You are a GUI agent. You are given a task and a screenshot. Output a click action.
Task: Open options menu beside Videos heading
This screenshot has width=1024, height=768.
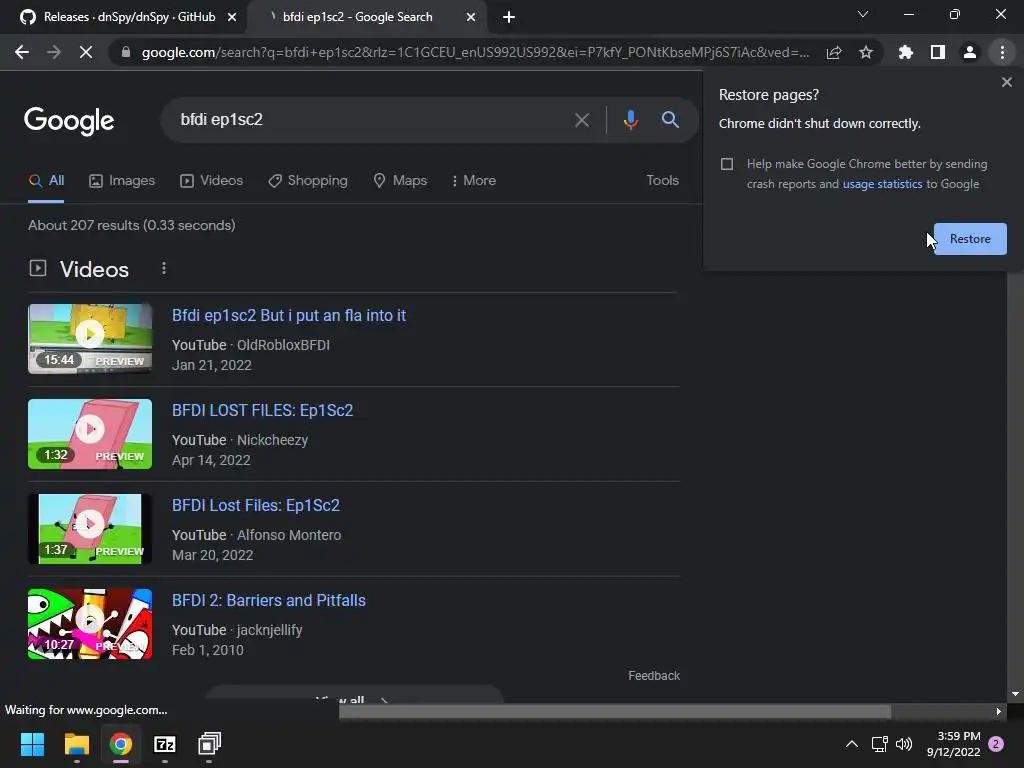[164, 268]
